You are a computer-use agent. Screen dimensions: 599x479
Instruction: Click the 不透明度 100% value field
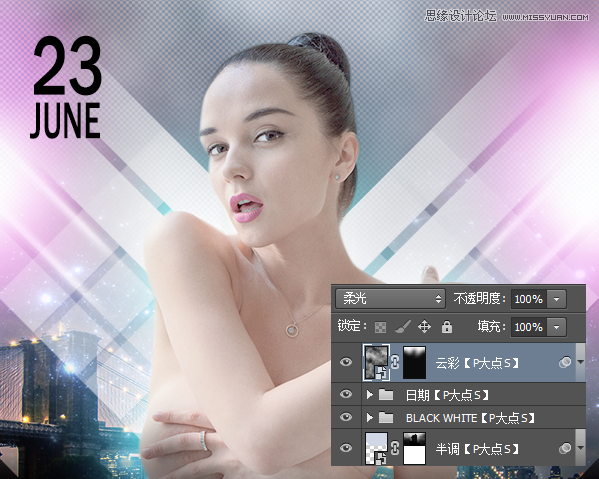point(529,299)
